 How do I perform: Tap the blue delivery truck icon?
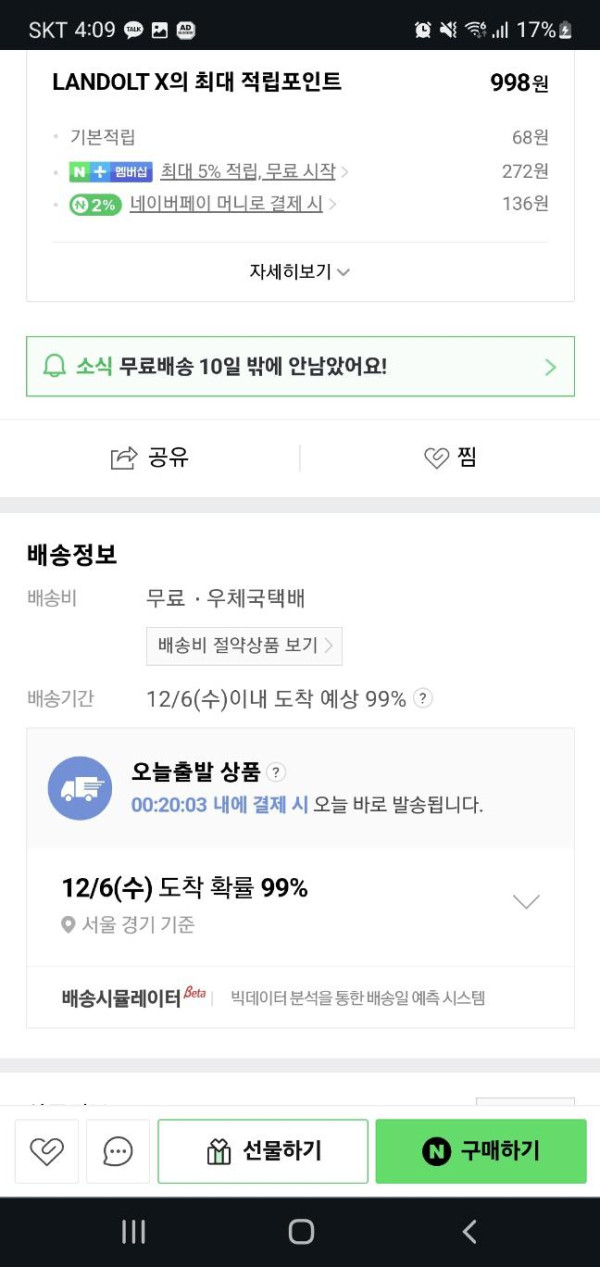tap(80, 788)
